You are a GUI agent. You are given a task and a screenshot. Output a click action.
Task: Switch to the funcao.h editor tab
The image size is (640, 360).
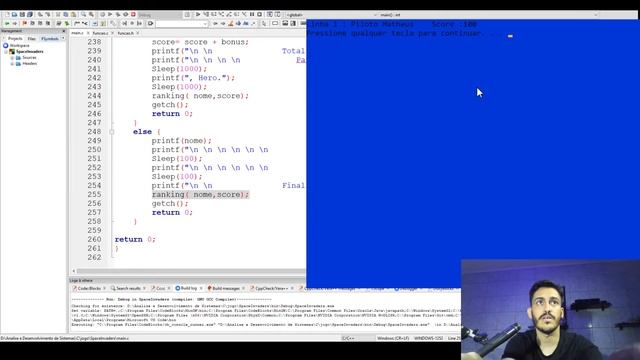(125, 33)
